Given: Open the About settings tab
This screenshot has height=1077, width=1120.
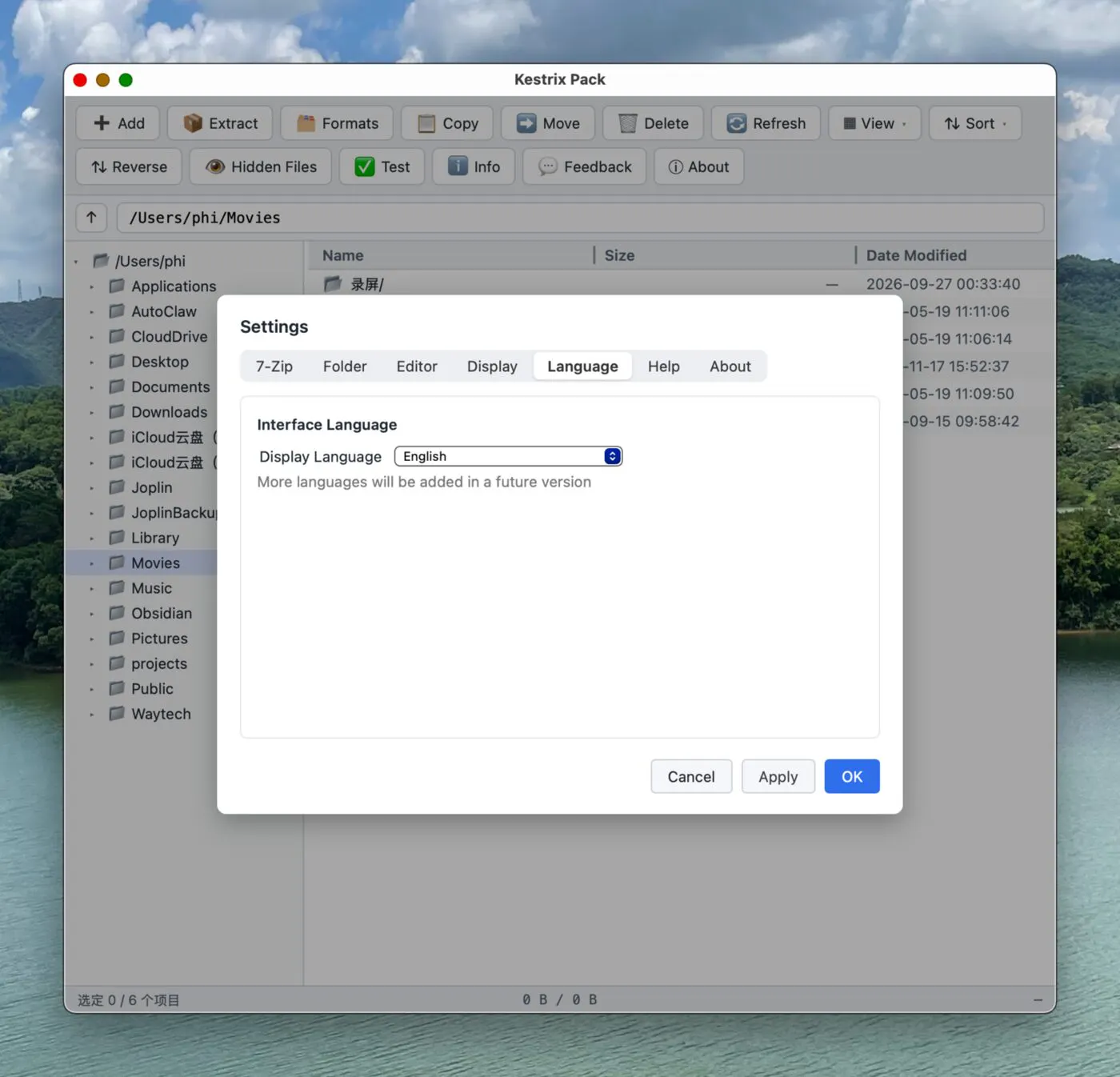Looking at the screenshot, I should 730,366.
